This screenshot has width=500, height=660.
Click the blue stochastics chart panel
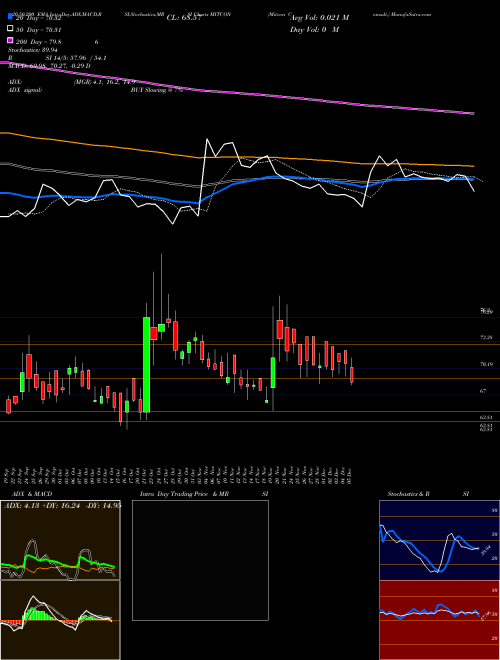click(439, 540)
